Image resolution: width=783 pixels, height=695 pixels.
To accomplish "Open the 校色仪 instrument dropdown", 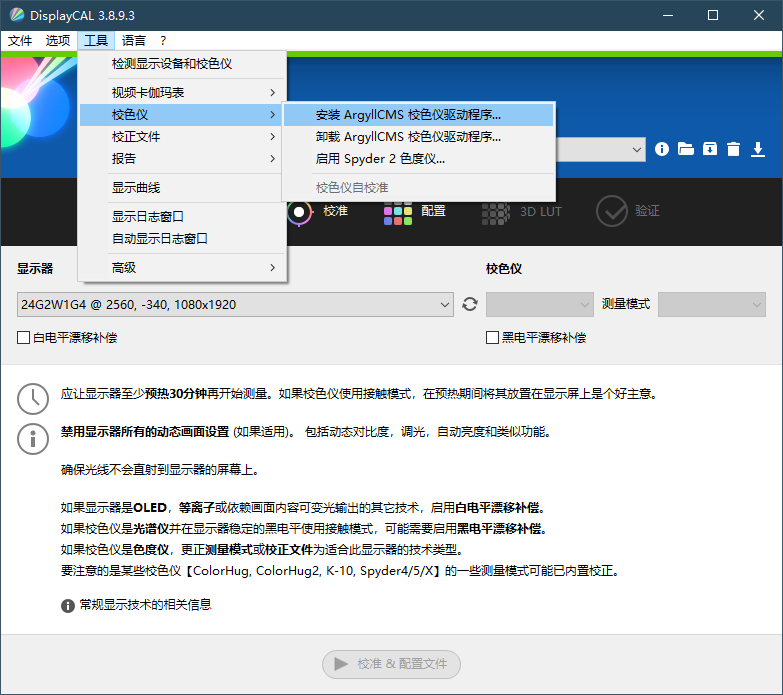I will pos(540,305).
